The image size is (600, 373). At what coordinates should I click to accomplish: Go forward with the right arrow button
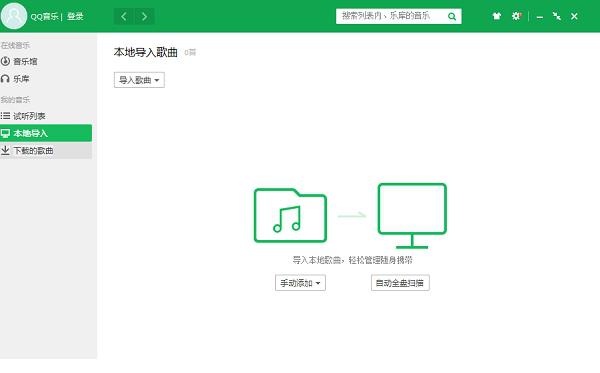(144, 16)
